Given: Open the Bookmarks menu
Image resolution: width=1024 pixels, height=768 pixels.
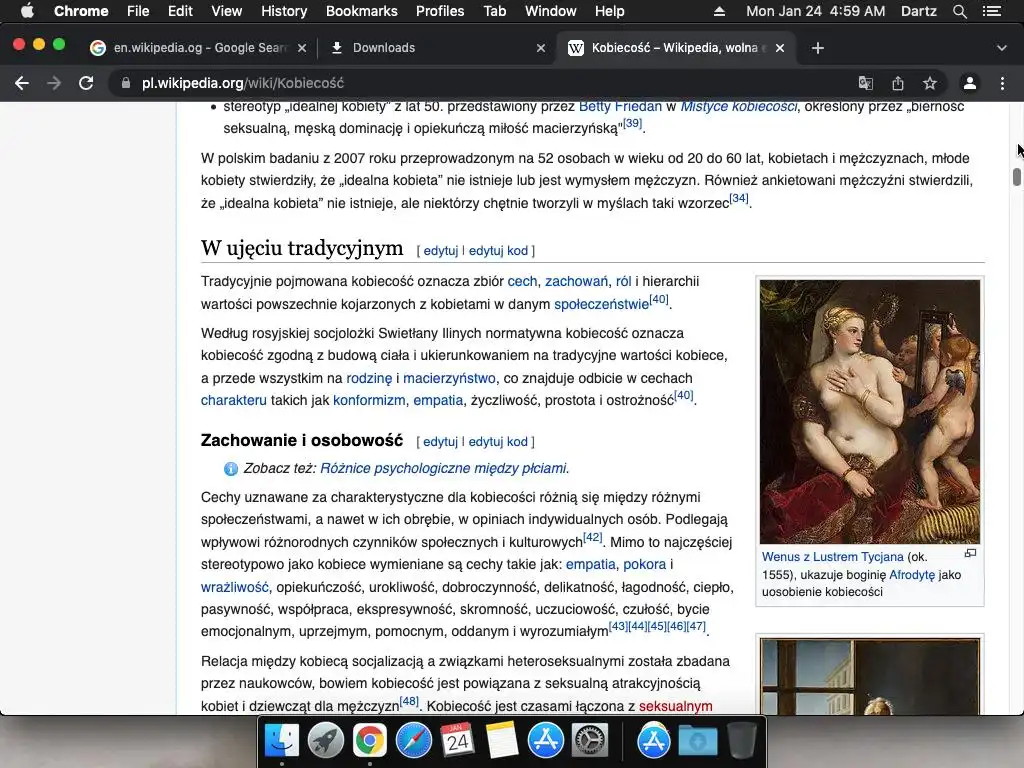Looking at the screenshot, I should (362, 11).
